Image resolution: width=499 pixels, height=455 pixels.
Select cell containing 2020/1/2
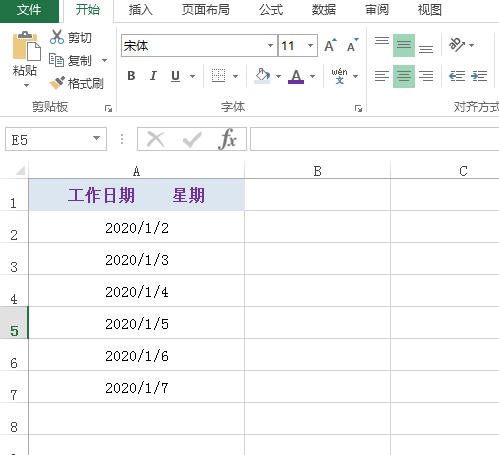(137, 227)
